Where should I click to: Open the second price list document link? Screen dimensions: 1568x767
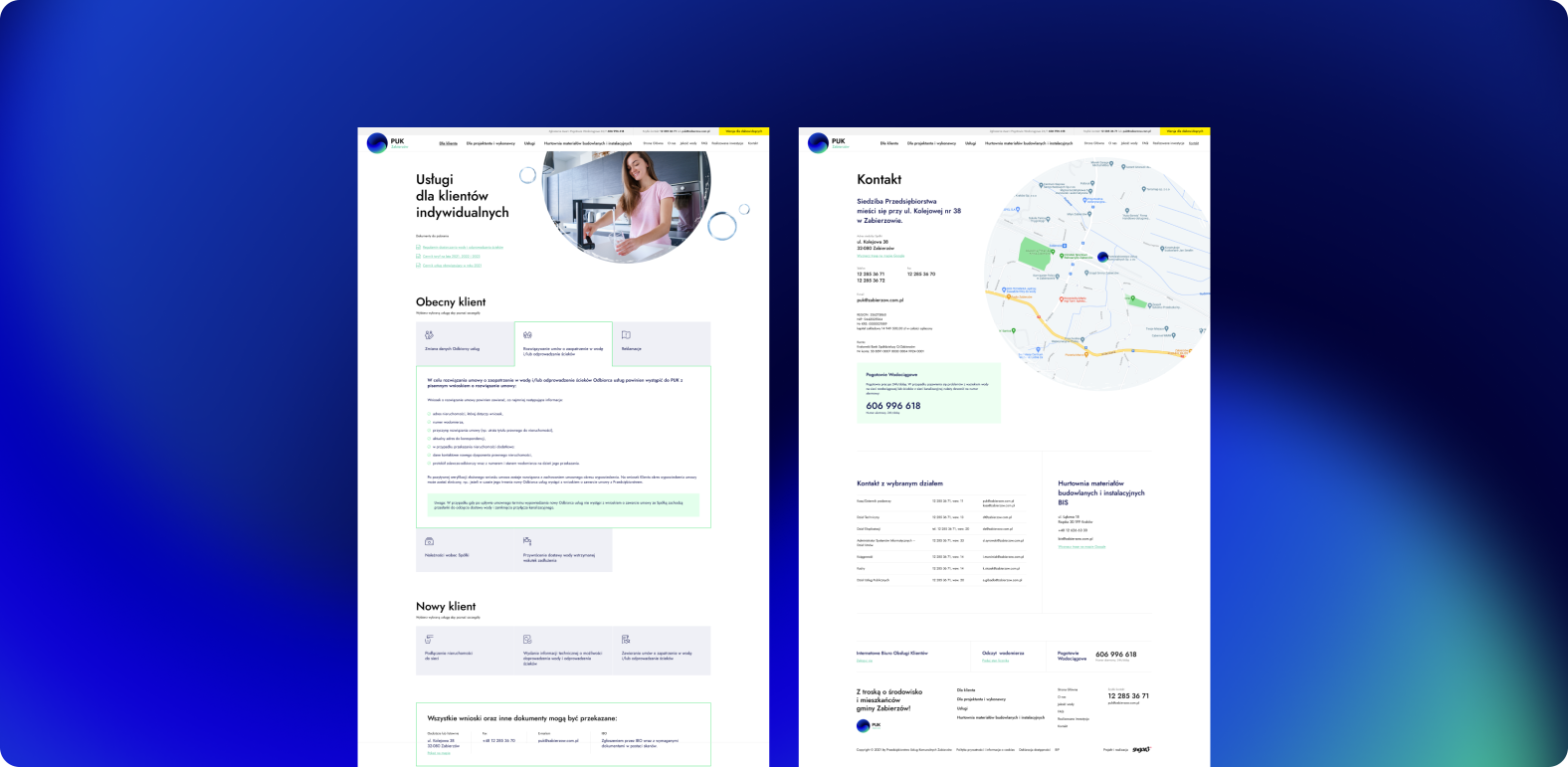451,257
